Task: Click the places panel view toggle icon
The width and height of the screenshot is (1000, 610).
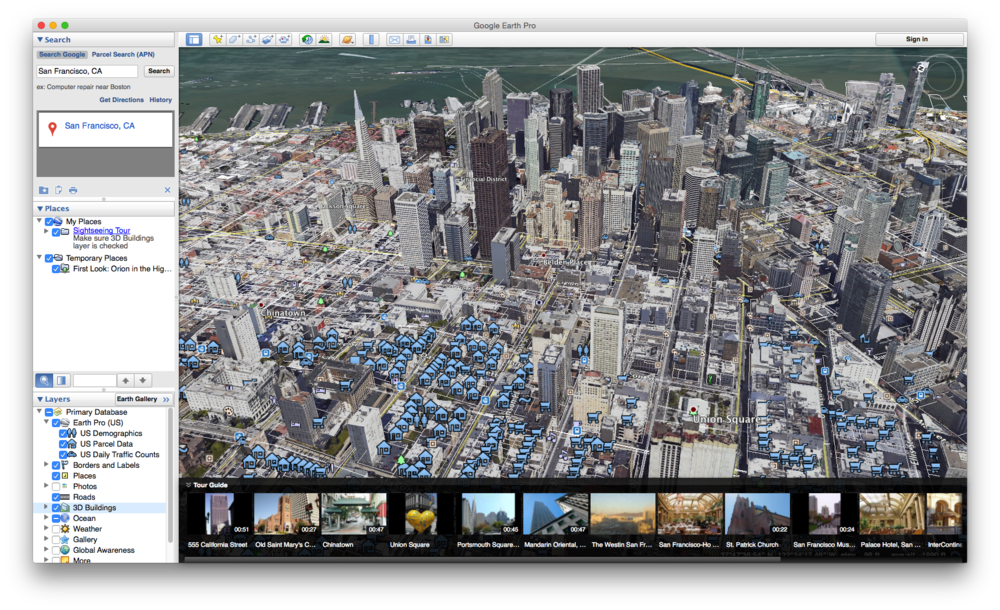Action: 61,380
